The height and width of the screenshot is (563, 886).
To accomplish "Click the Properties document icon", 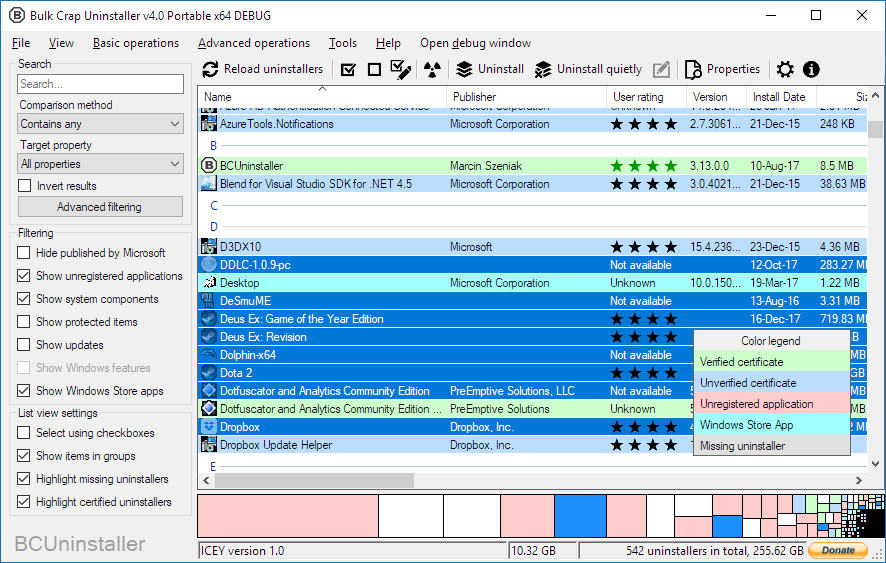I will [693, 69].
